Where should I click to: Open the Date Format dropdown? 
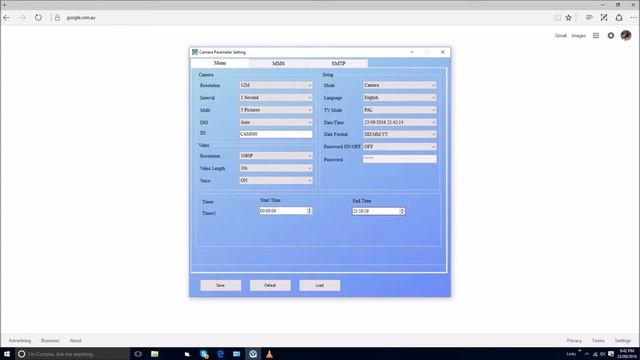400,134
